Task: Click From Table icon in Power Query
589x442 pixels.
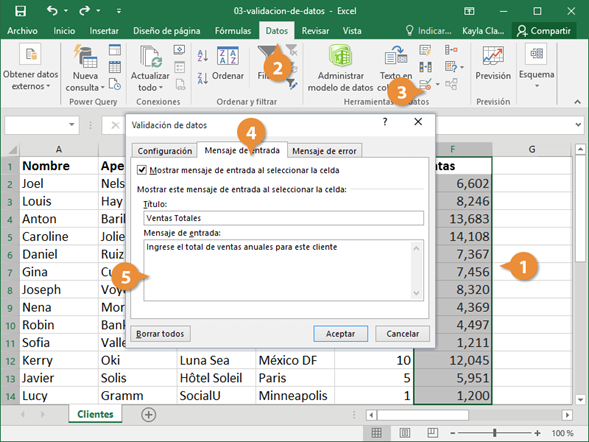Action: (115, 67)
